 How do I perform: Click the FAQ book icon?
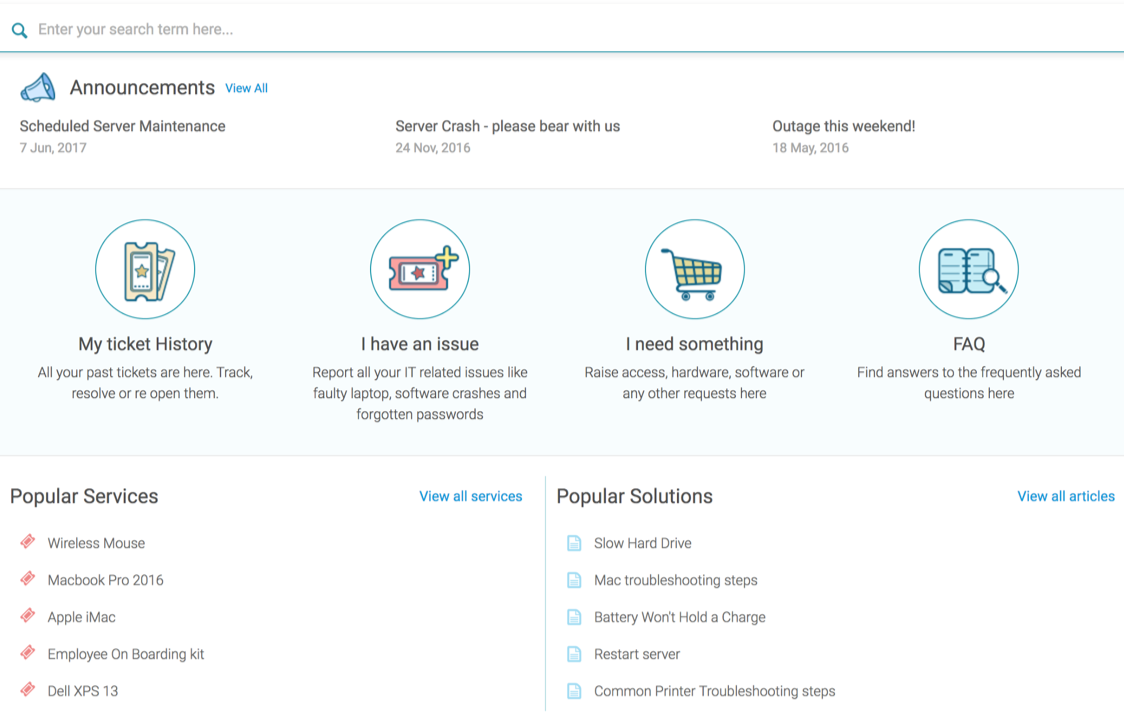click(969, 270)
